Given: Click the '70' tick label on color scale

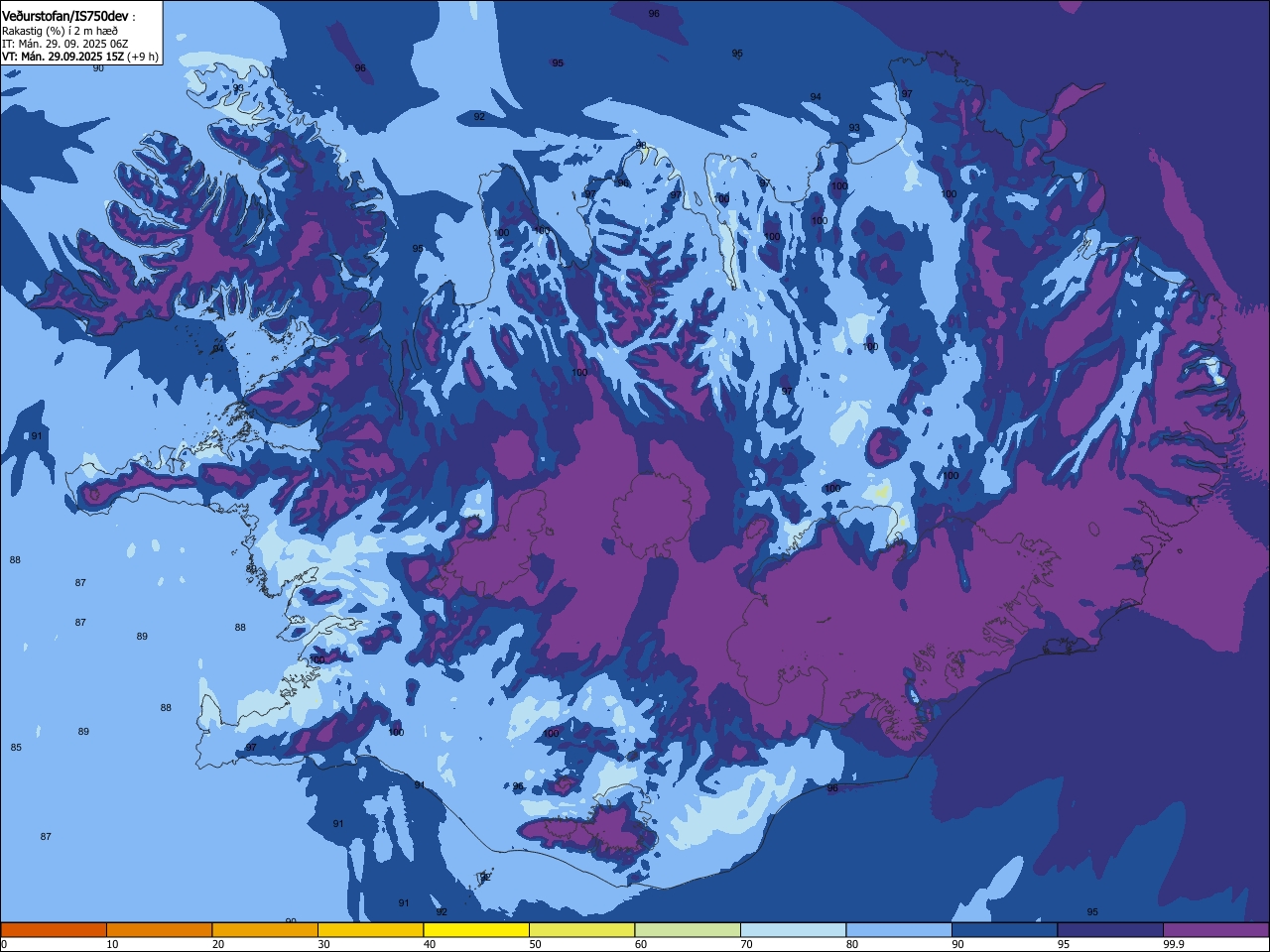Looking at the screenshot, I should [x=746, y=945].
